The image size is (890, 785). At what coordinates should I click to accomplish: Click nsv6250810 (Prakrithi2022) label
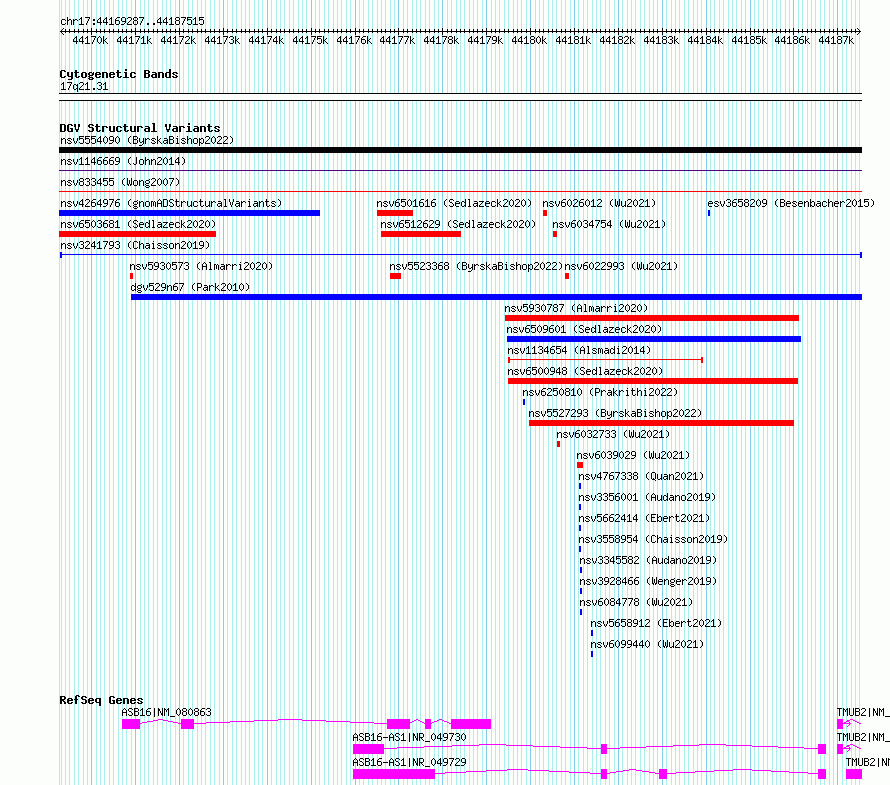pyautogui.click(x=600, y=392)
